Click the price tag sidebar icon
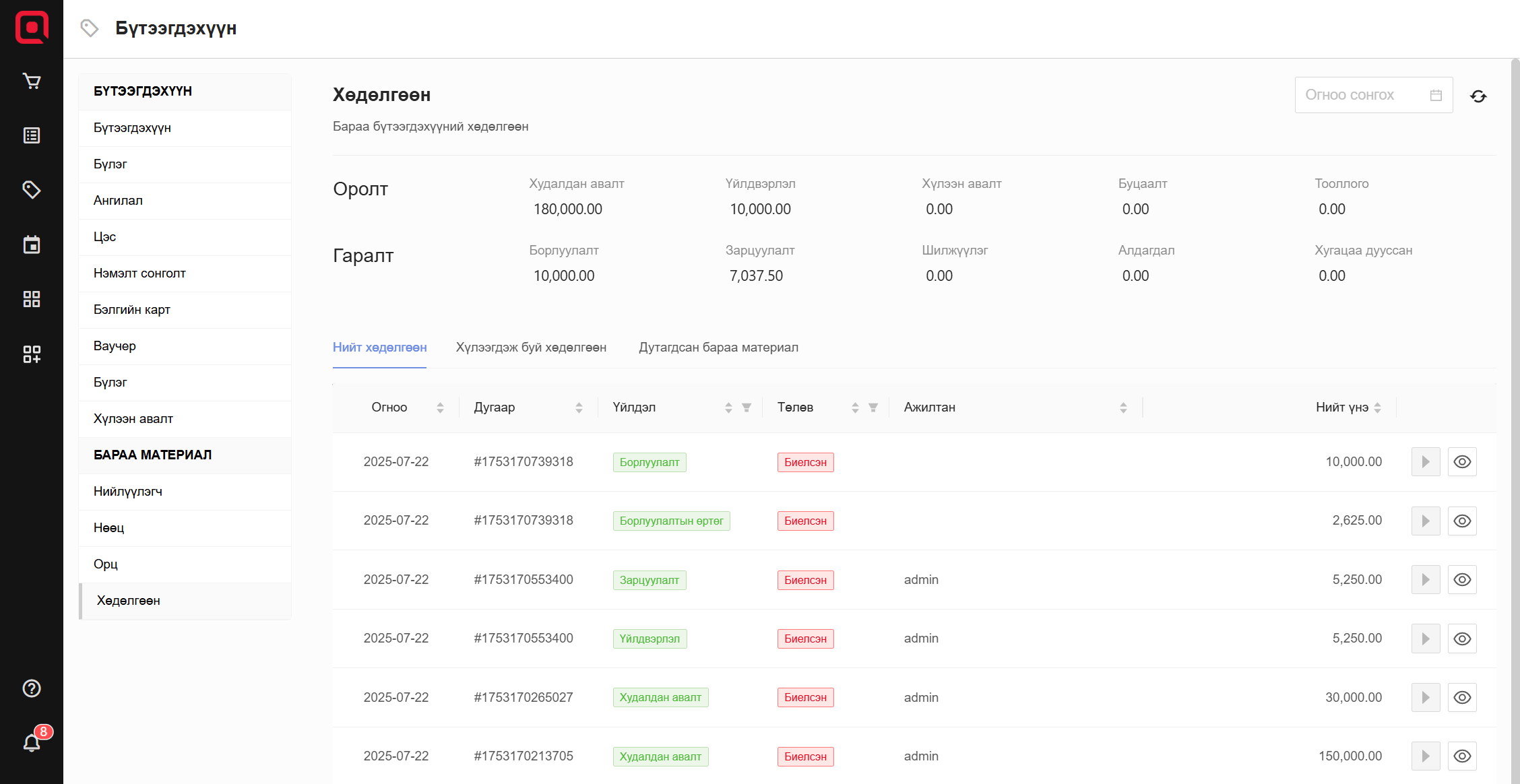Screen dimensions: 1520x784 click(32, 190)
